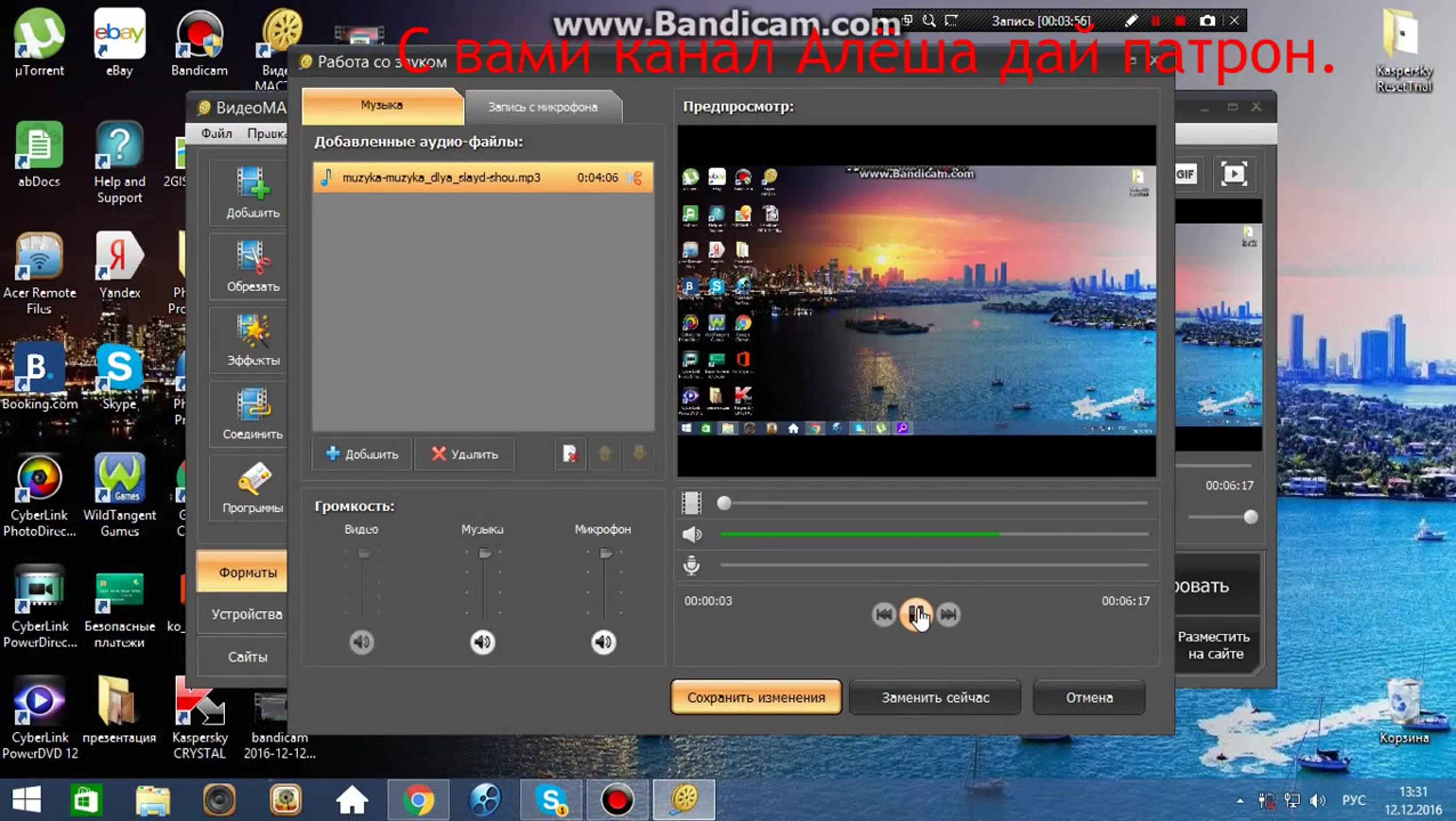Viewport: 1456px width, 821px height.
Task: Click the microphone track icon in preview
Action: pos(692,566)
